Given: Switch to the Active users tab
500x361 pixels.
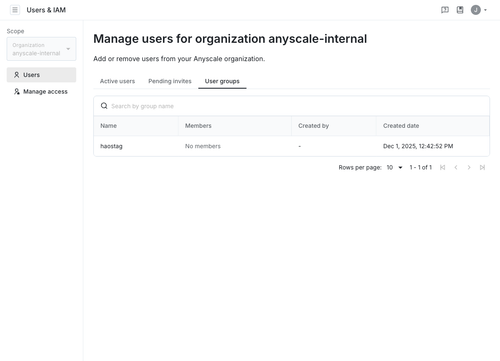Looking at the screenshot, I should [x=117, y=81].
